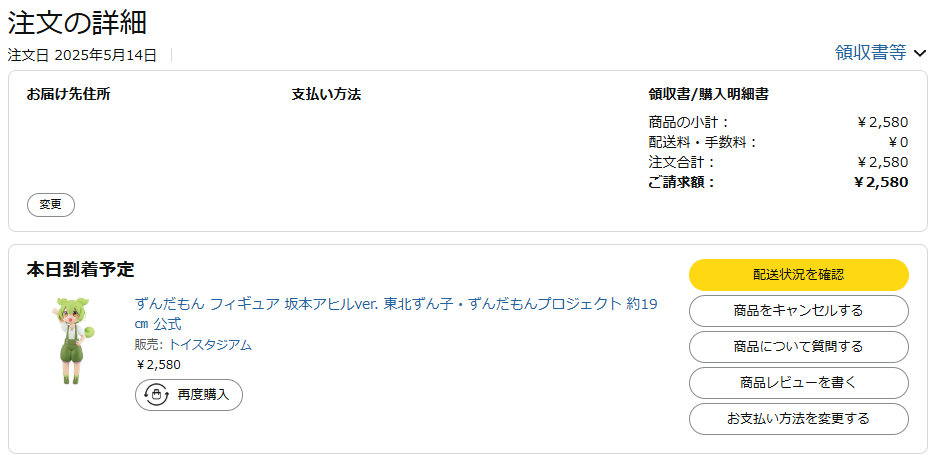This screenshot has height=466, width=936.
Task: Click the order date 2025年5月14日 text
Action: (106, 55)
